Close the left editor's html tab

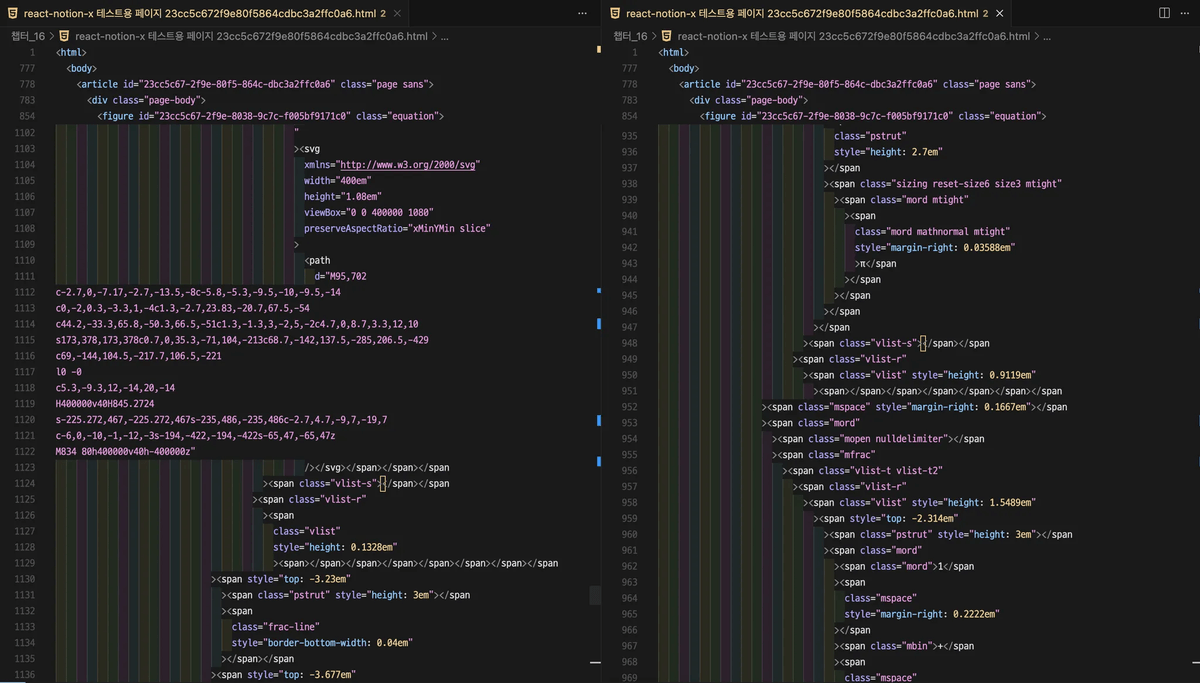396,13
